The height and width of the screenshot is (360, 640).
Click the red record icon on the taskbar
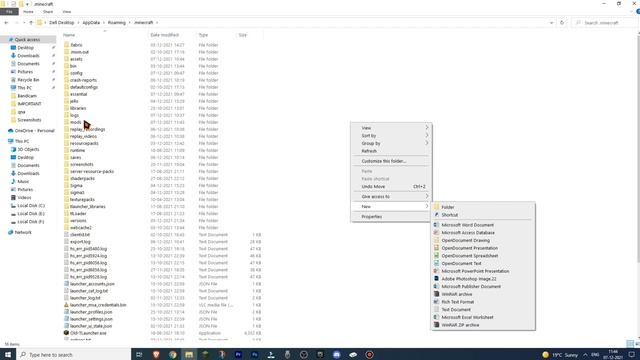pyautogui.click(x=369, y=354)
